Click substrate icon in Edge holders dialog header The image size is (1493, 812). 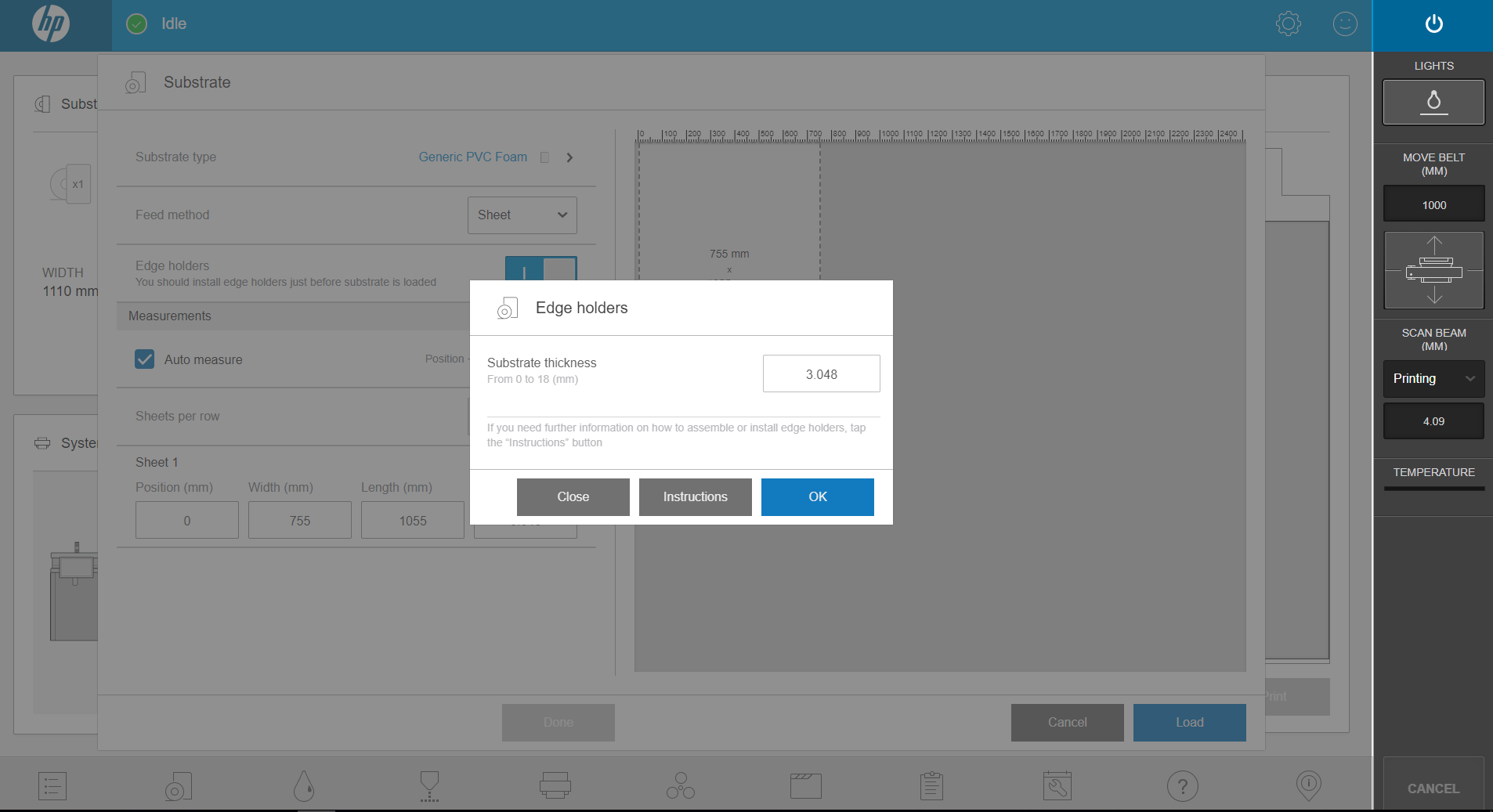click(x=508, y=309)
